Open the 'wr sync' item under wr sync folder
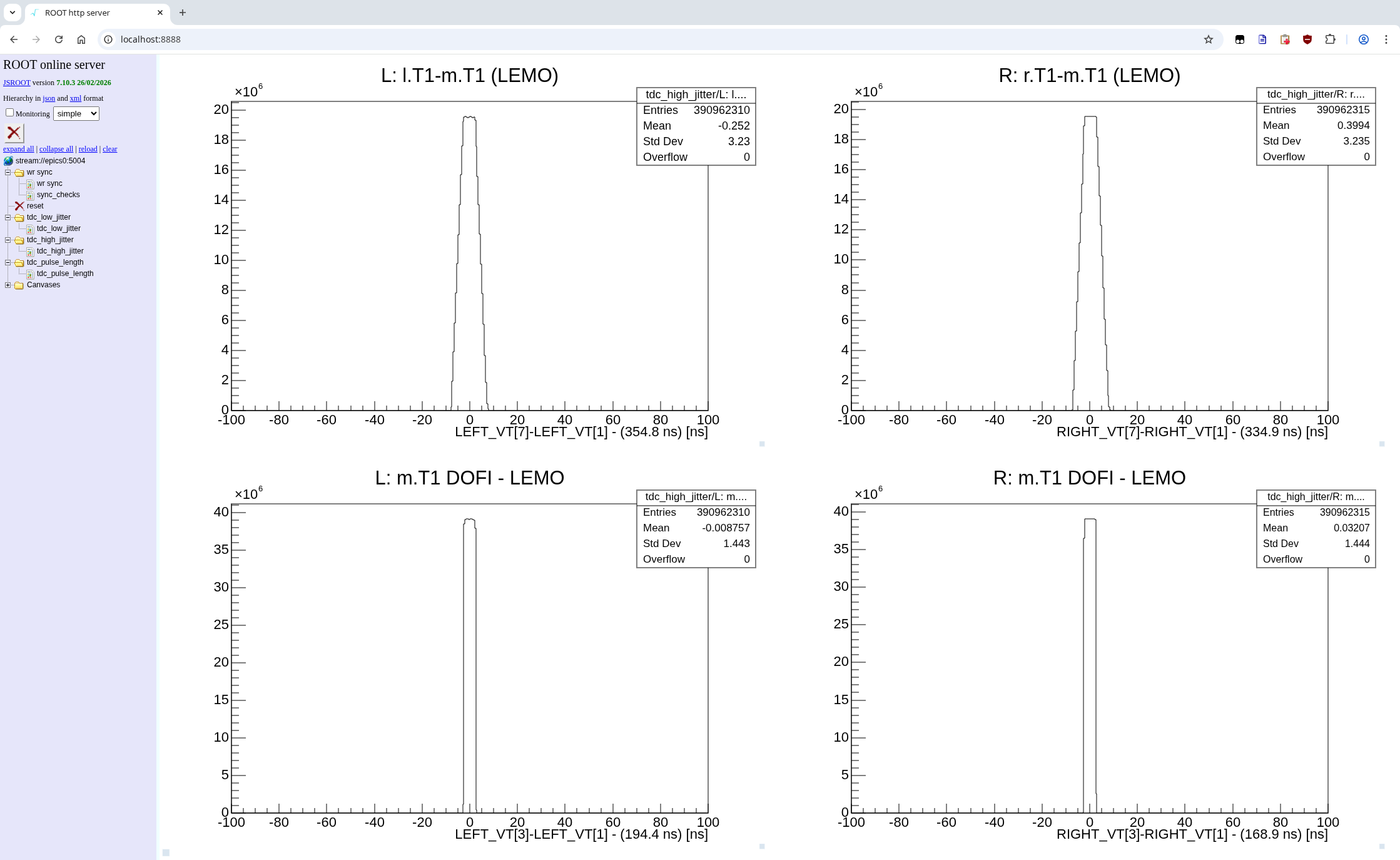This screenshot has width=1400, height=860. coord(49,183)
